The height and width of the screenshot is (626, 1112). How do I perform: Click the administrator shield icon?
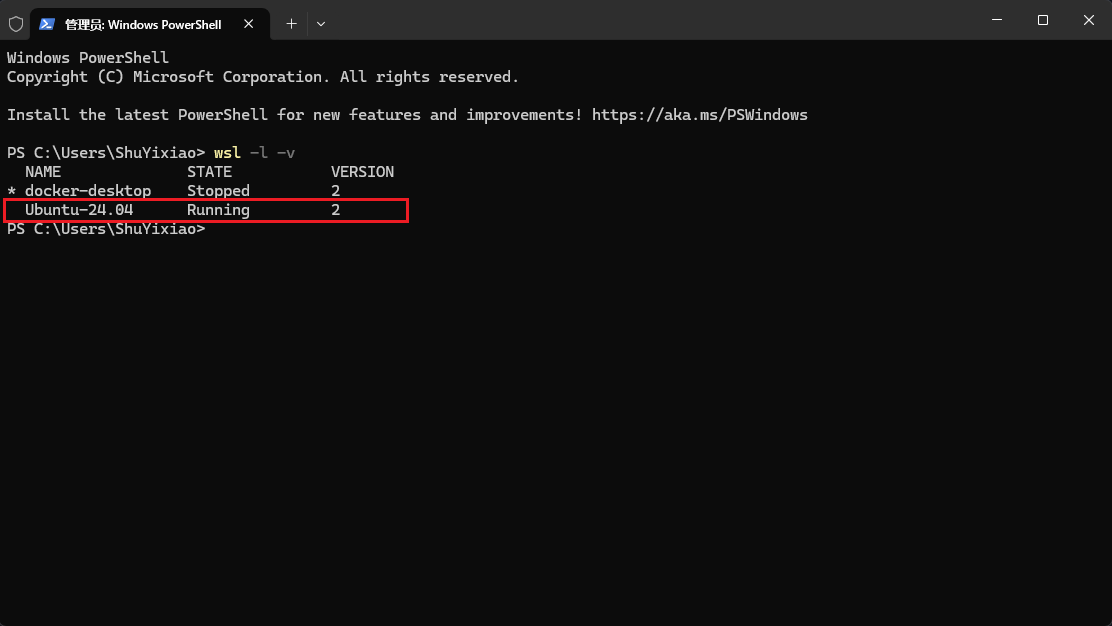pyautogui.click(x=16, y=24)
